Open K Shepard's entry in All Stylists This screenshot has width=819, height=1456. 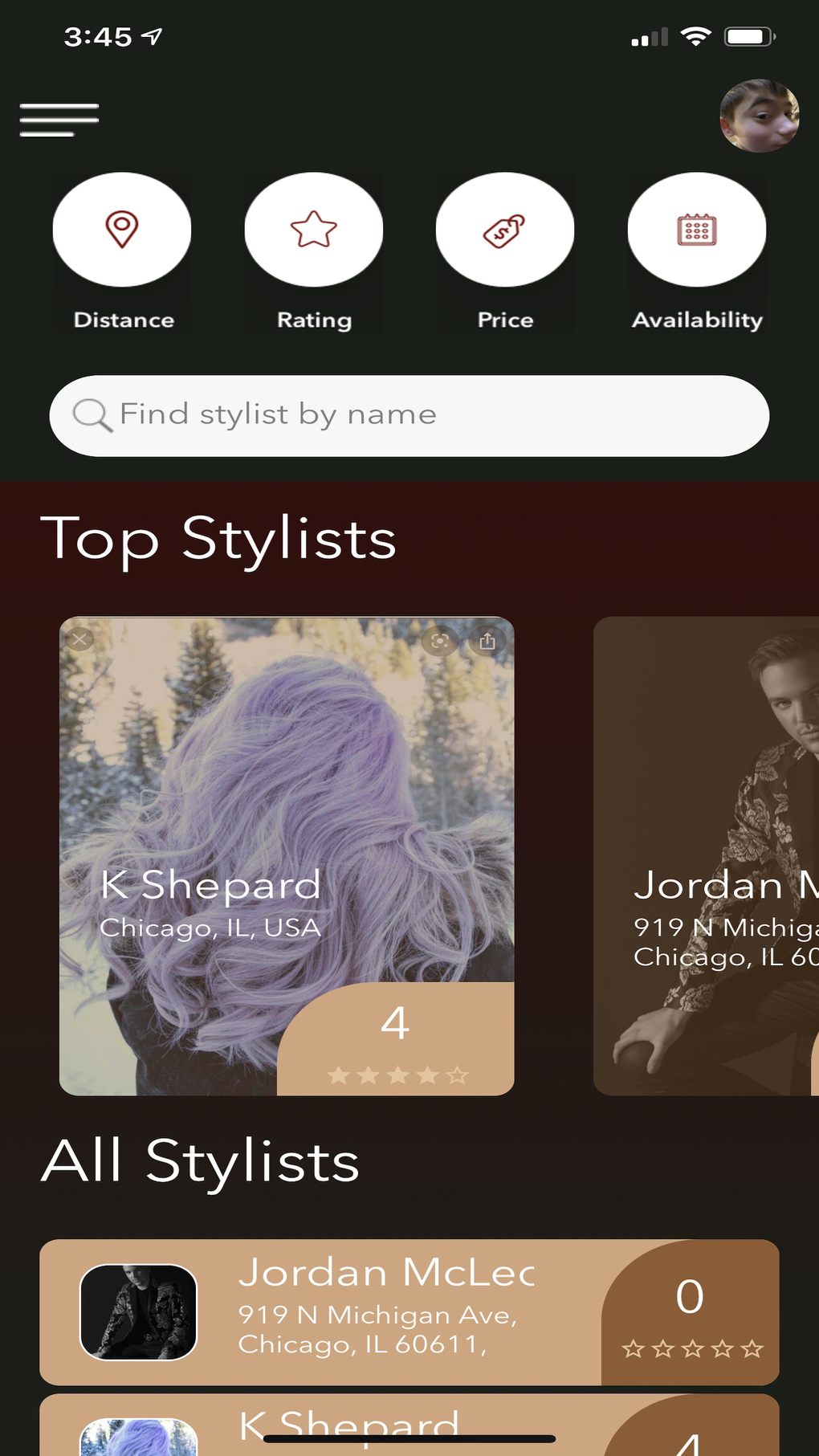click(x=385, y=1429)
